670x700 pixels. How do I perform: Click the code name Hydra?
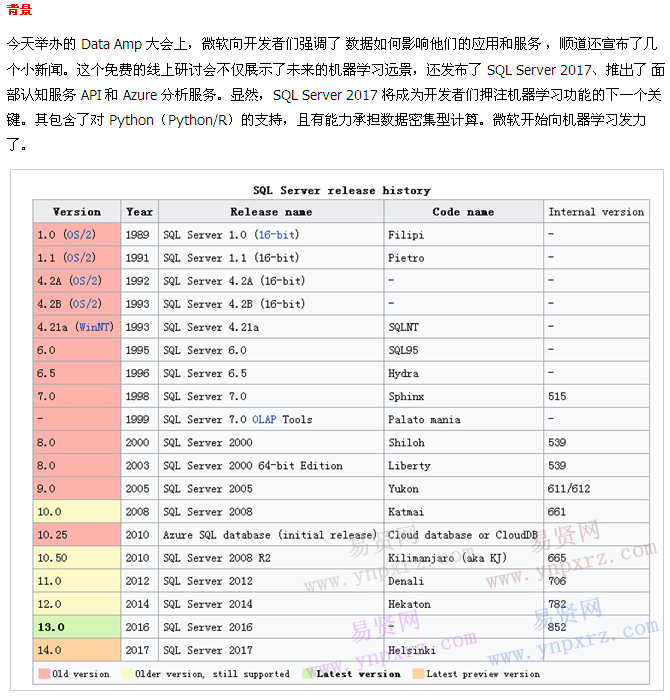click(404, 373)
